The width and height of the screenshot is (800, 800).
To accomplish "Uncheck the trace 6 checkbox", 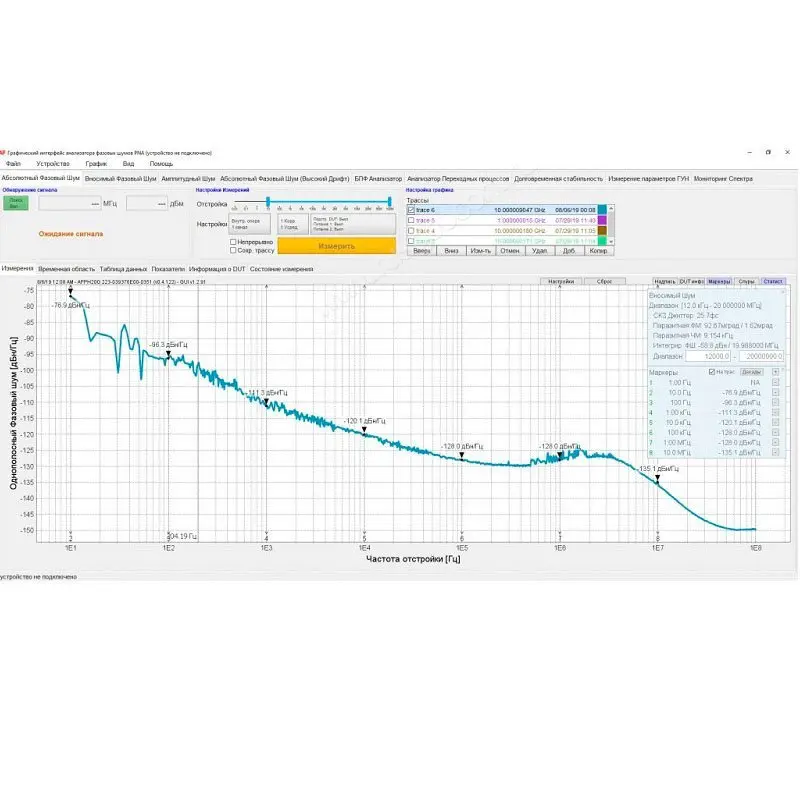I will [x=411, y=210].
